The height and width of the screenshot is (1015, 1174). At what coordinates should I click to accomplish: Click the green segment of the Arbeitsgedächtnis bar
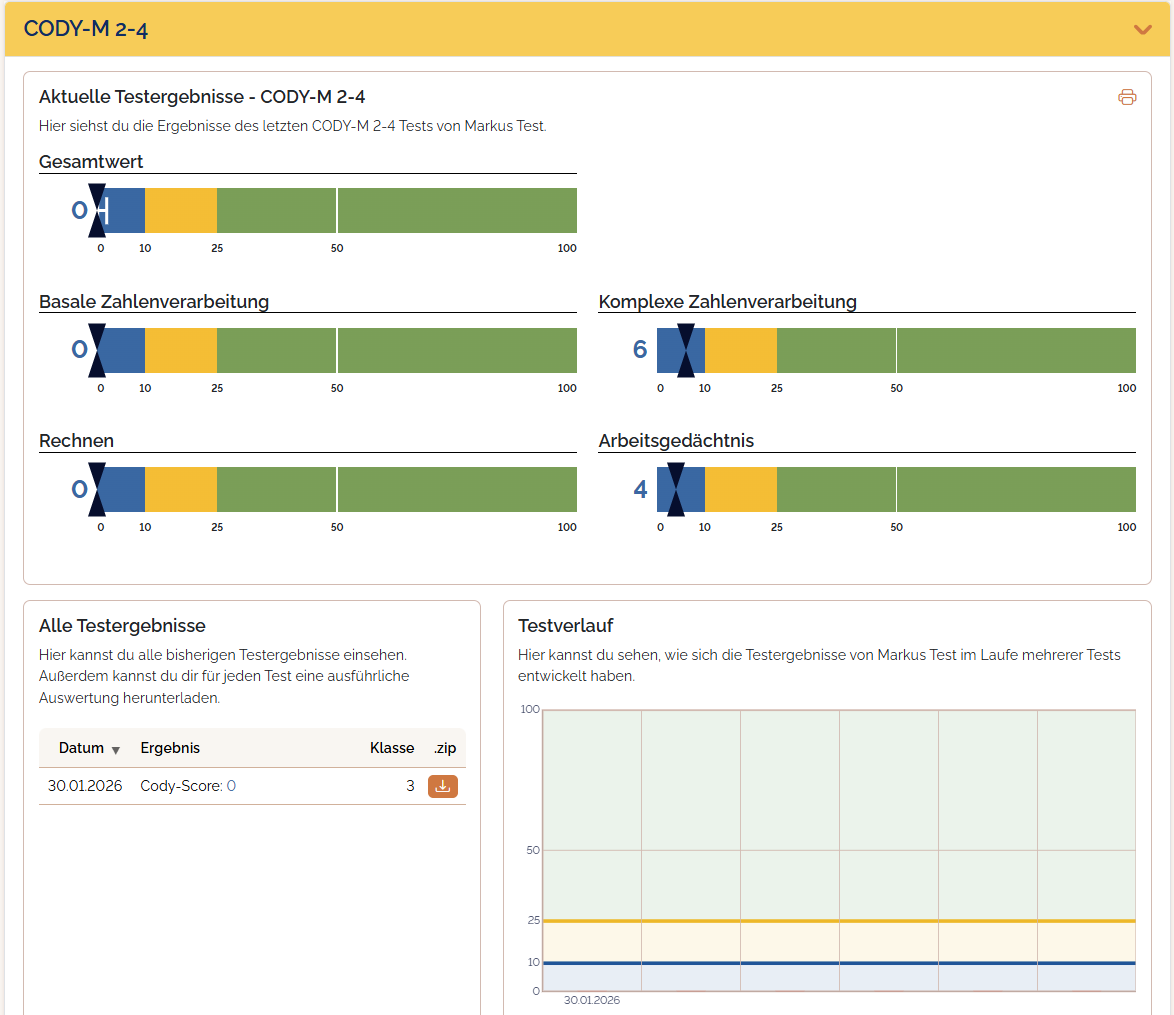tap(955, 489)
